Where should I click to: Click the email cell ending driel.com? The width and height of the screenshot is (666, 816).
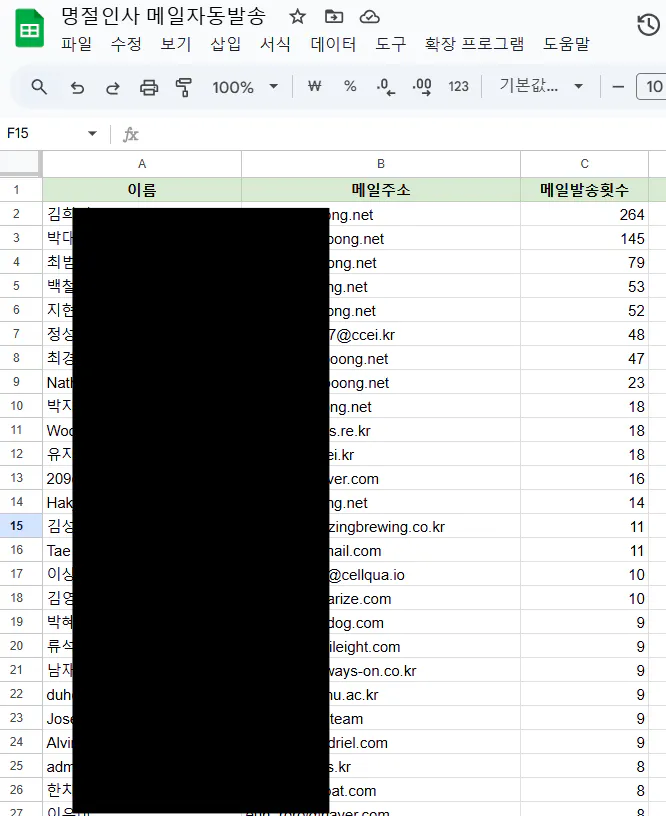click(x=381, y=742)
